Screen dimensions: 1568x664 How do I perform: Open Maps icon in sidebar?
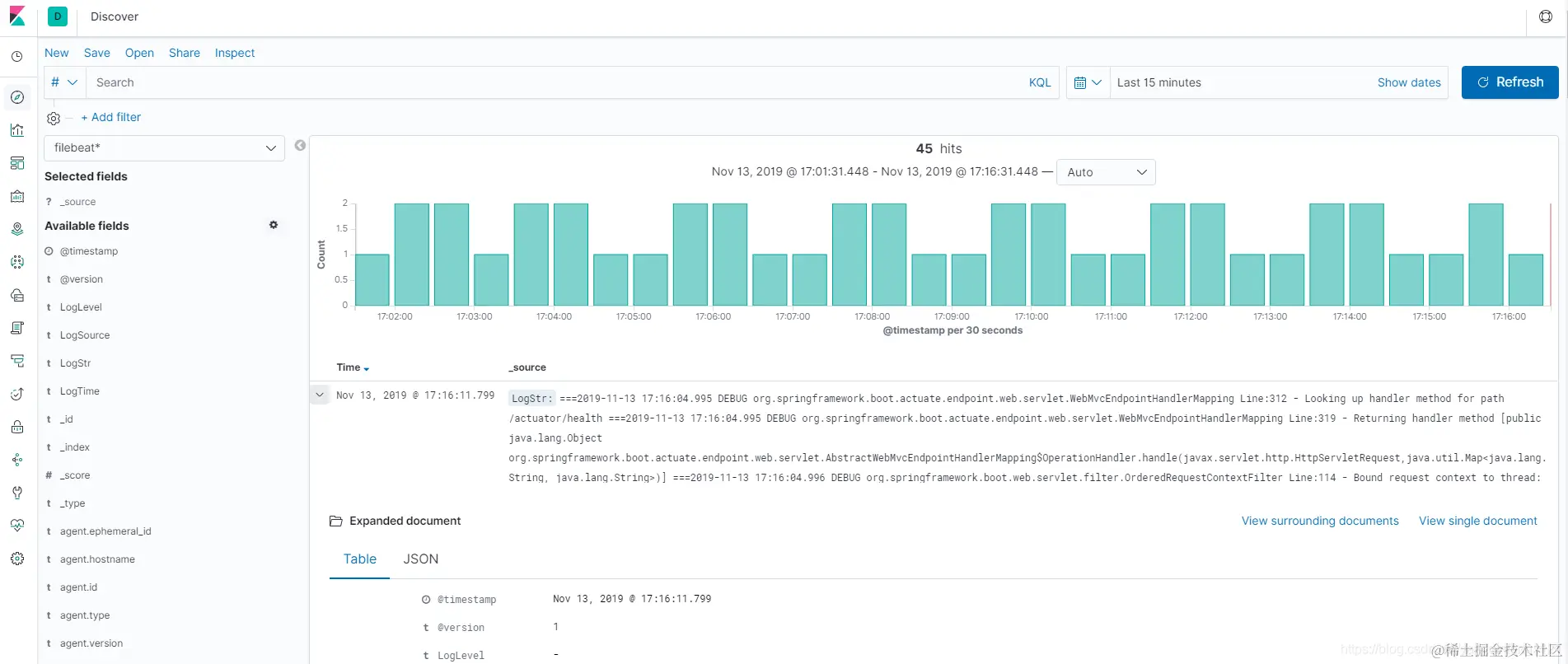click(17, 229)
